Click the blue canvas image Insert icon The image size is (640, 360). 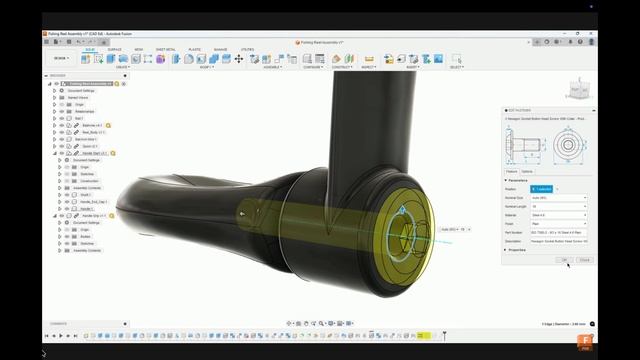click(438, 59)
